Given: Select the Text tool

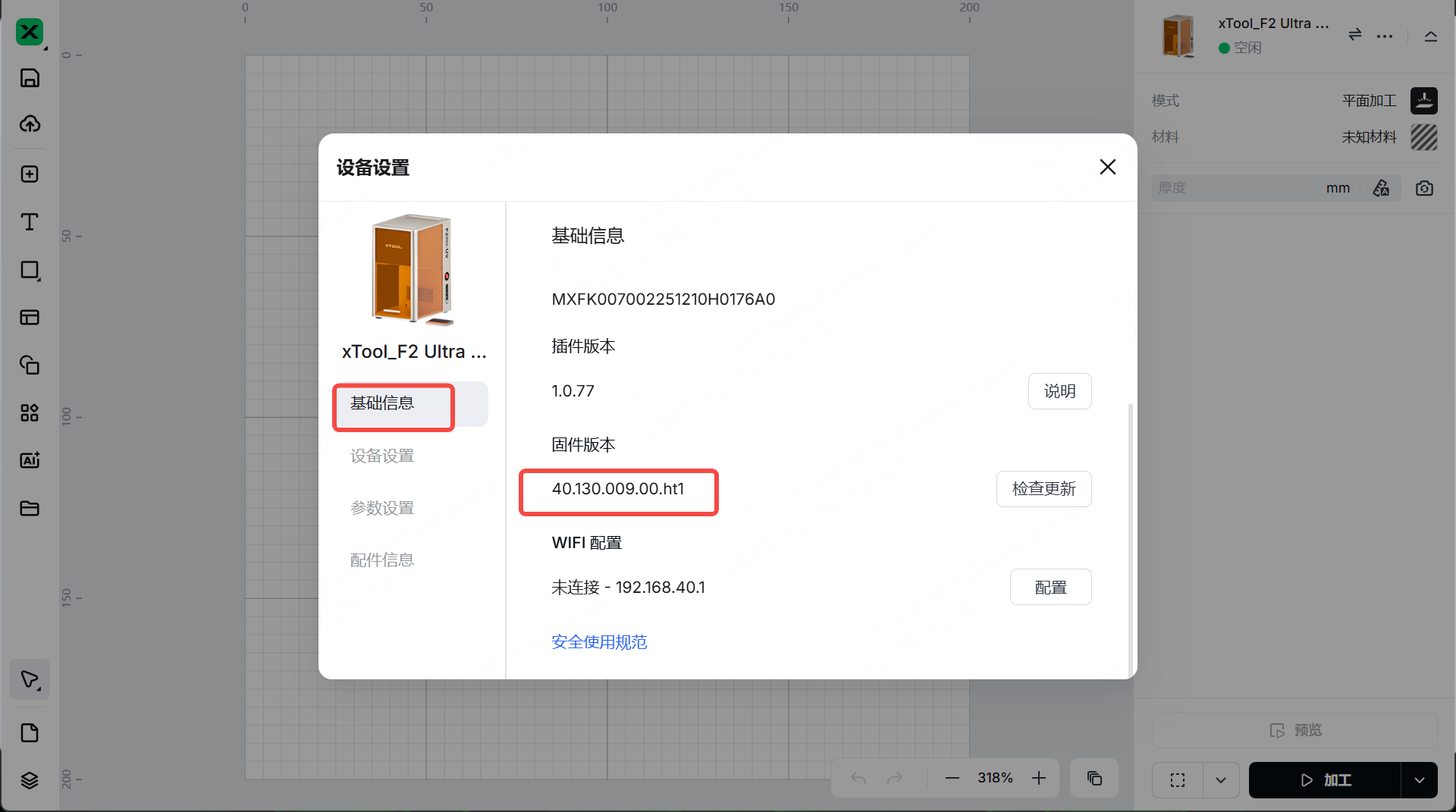Looking at the screenshot, I should point(30,221).
